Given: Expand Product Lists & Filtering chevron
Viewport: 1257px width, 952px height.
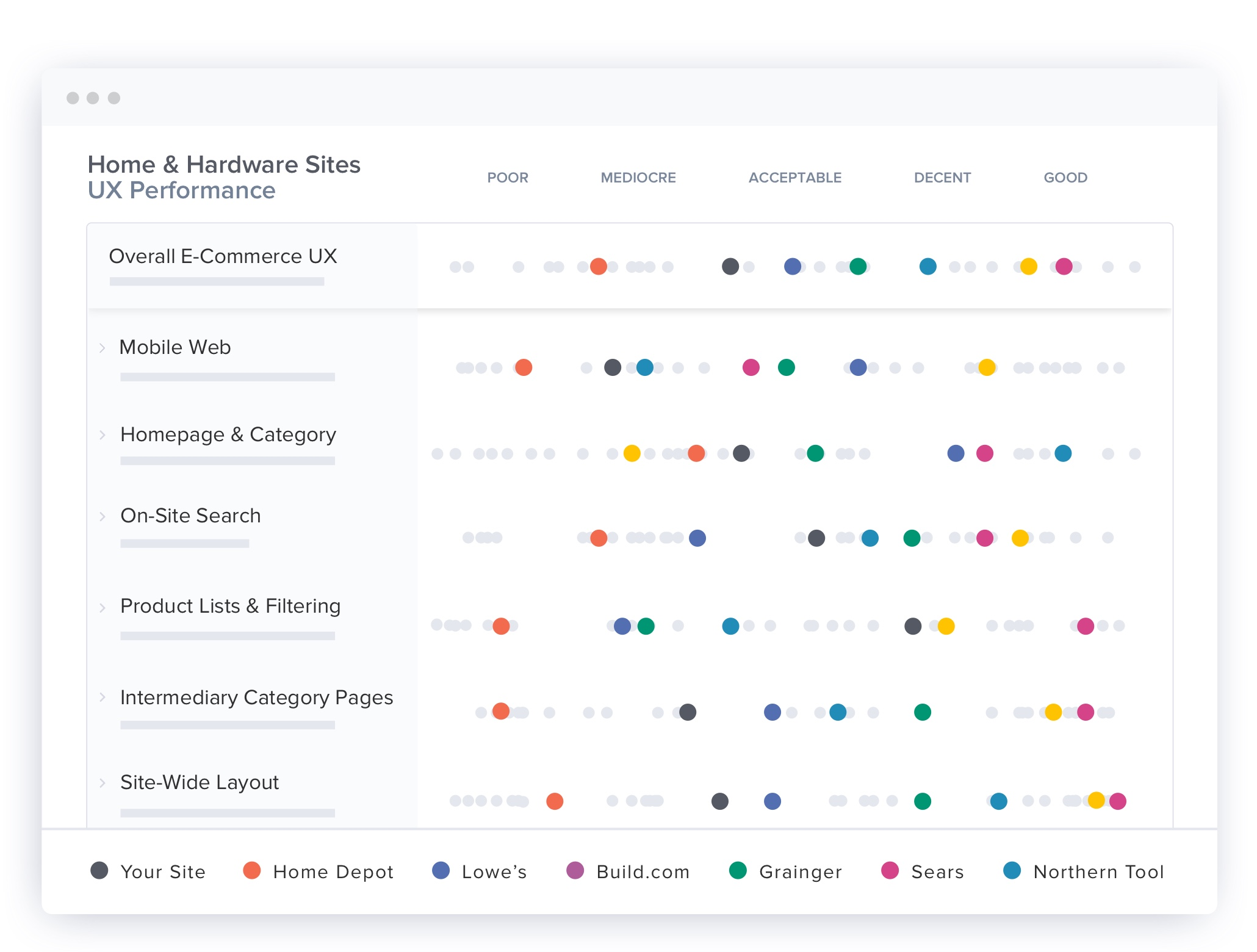Looking at the screenshot, I should click(103, 607).
